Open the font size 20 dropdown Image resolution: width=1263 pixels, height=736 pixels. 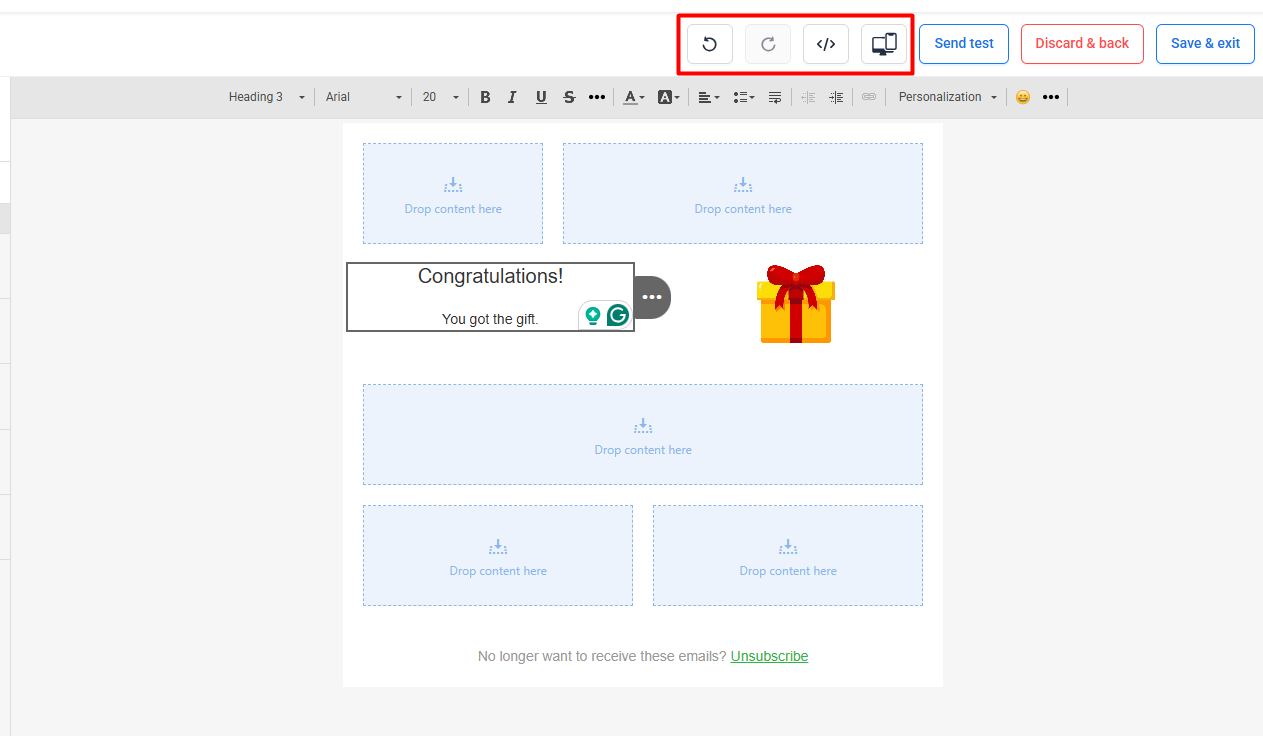(x=440, y=97)
